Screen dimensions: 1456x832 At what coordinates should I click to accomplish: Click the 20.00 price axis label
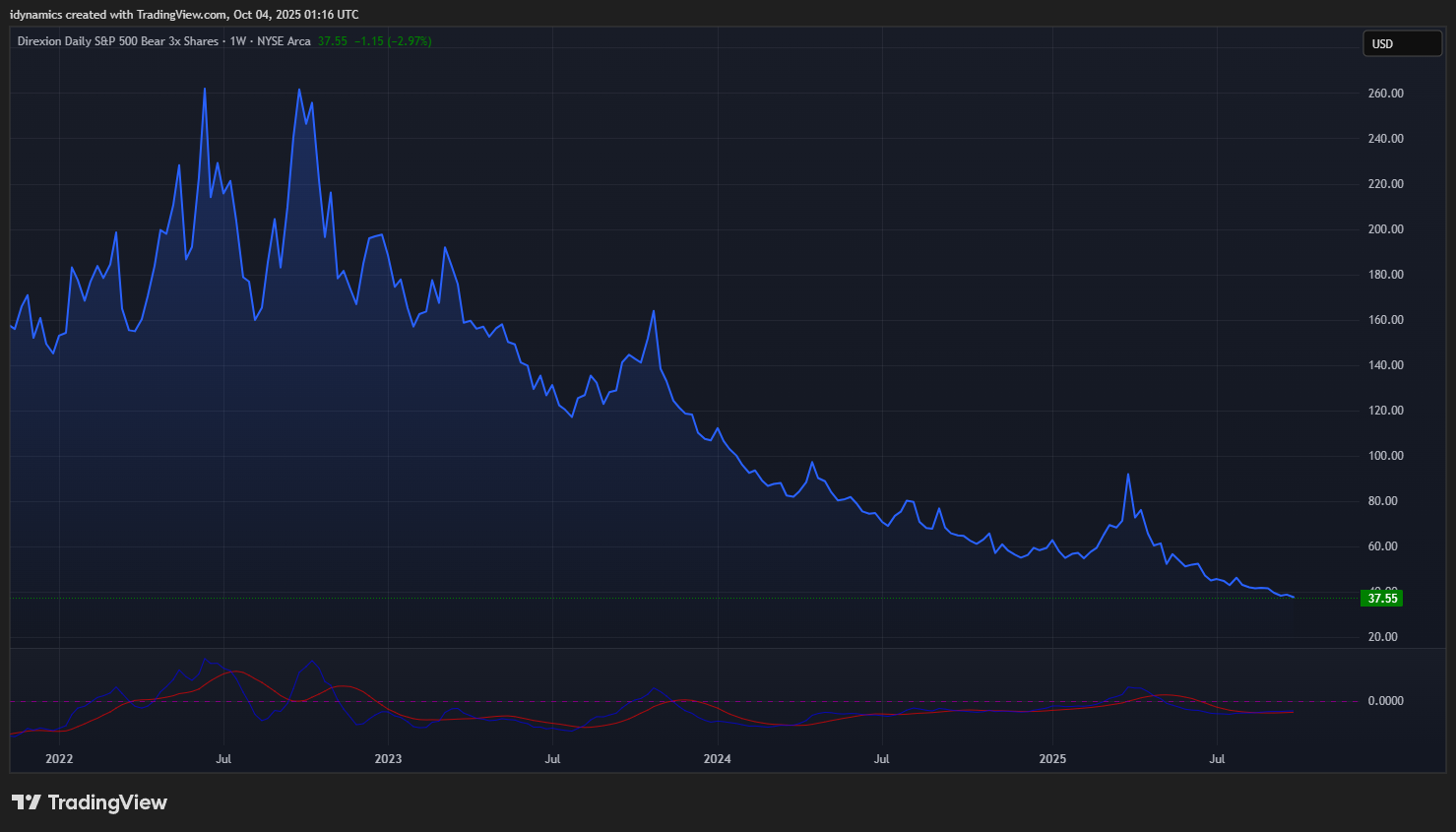pyautogui.click(x=1385, y=637)
